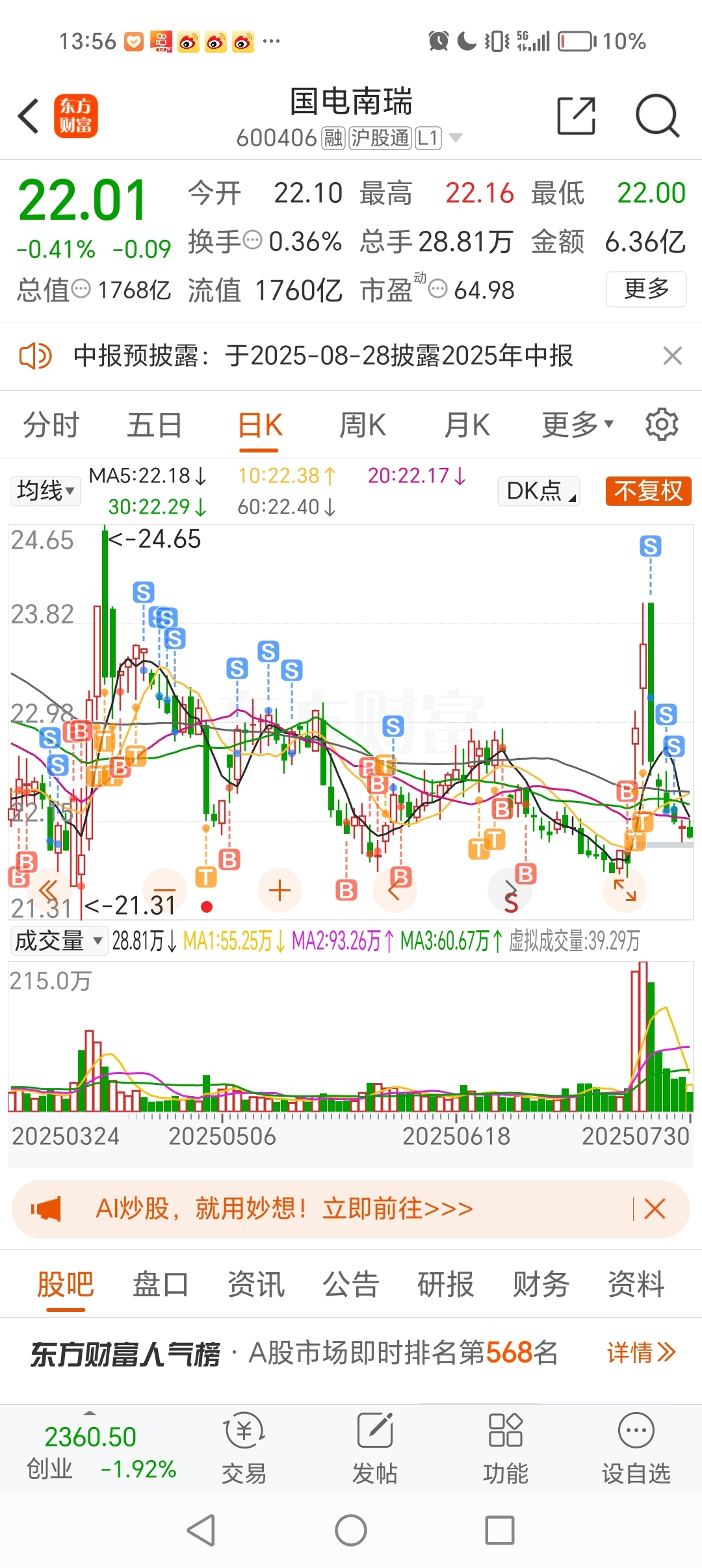Tap the volume bar chart area
Viewport: 702px width, 1568px height.
point(351,1037)
